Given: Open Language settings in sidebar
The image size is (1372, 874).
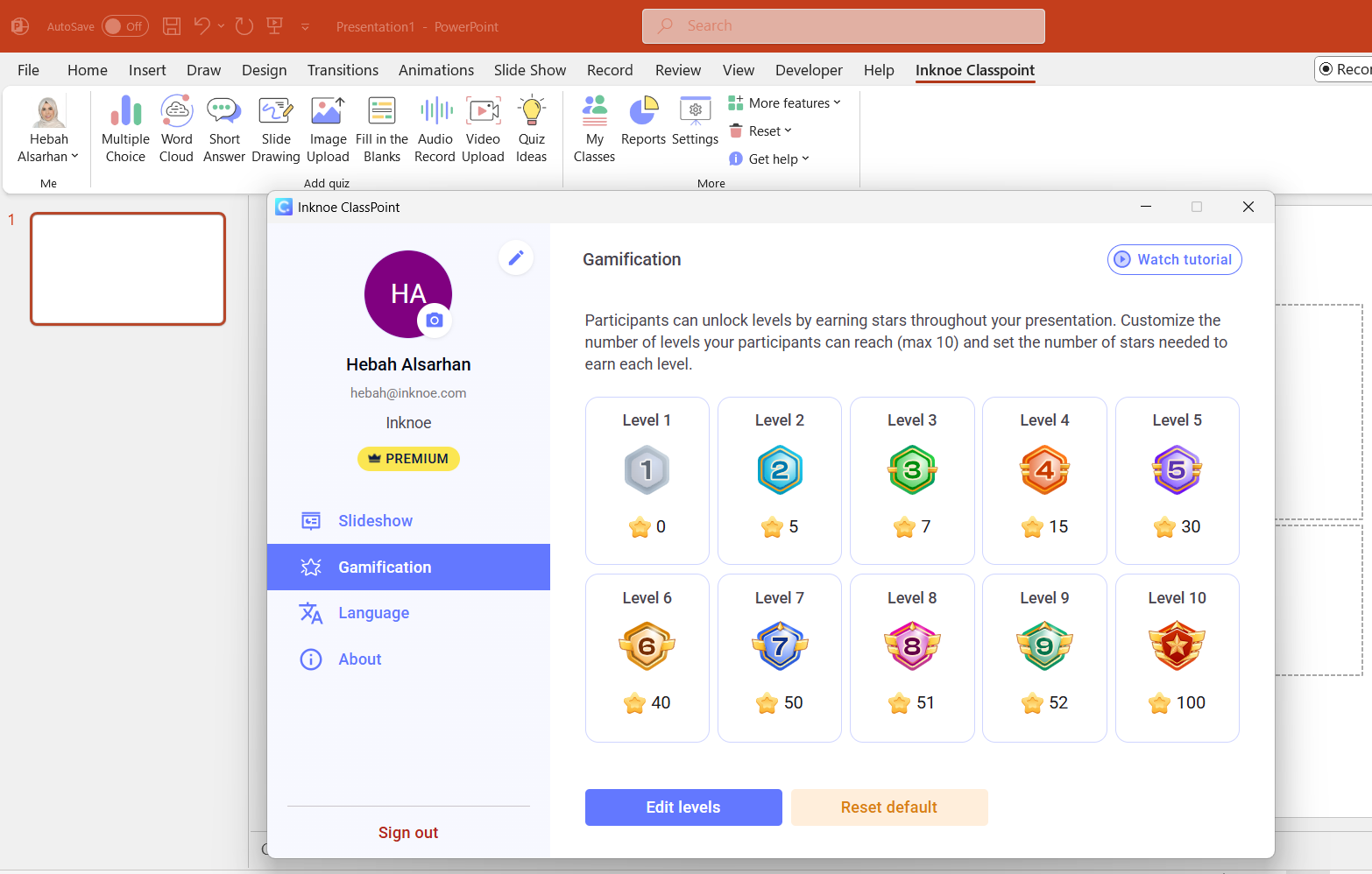Looking at the screenshot, I should (408, 613).
